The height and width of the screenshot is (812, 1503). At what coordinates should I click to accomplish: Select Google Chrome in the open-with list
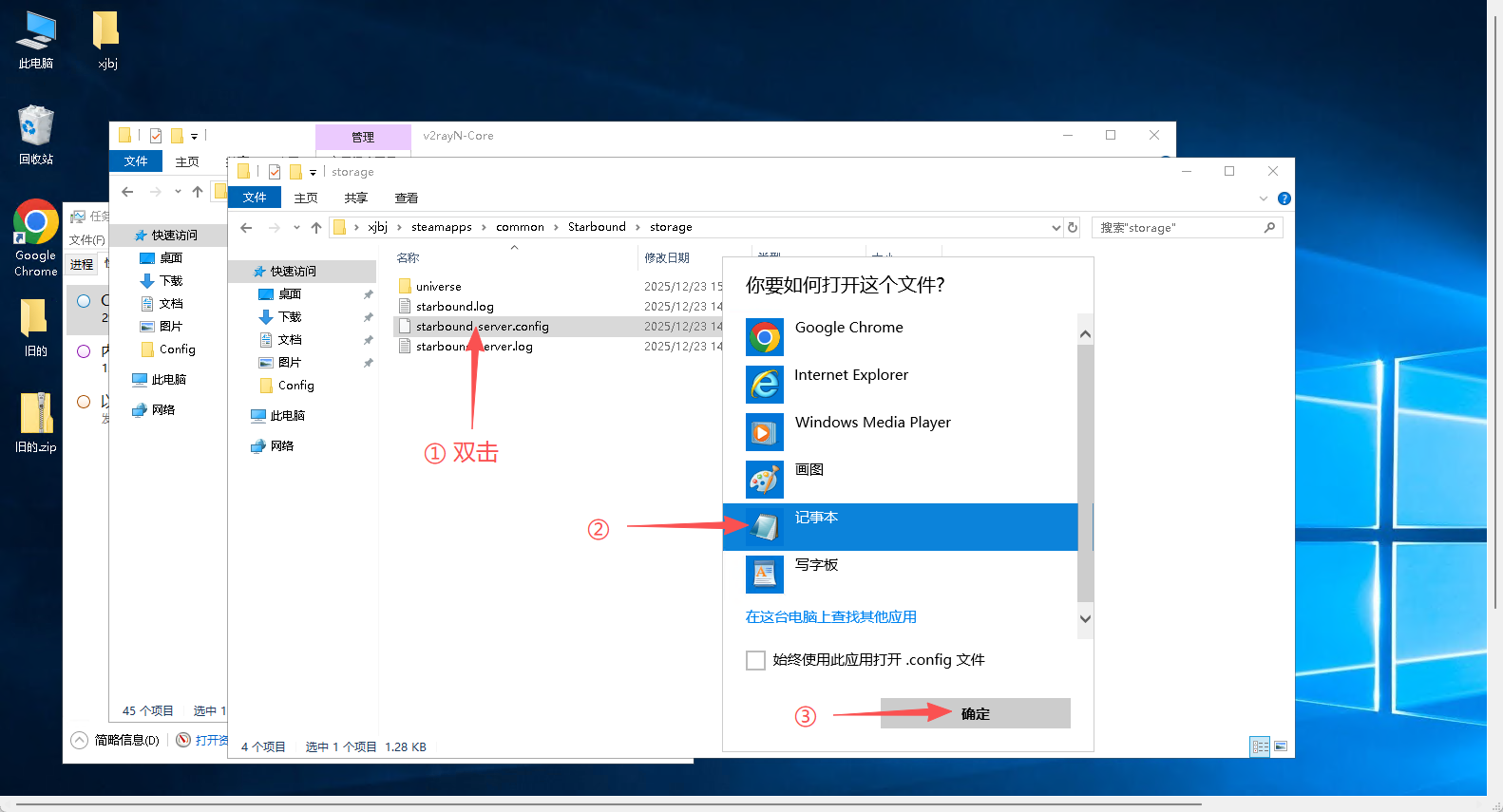[x=848, y=329]
